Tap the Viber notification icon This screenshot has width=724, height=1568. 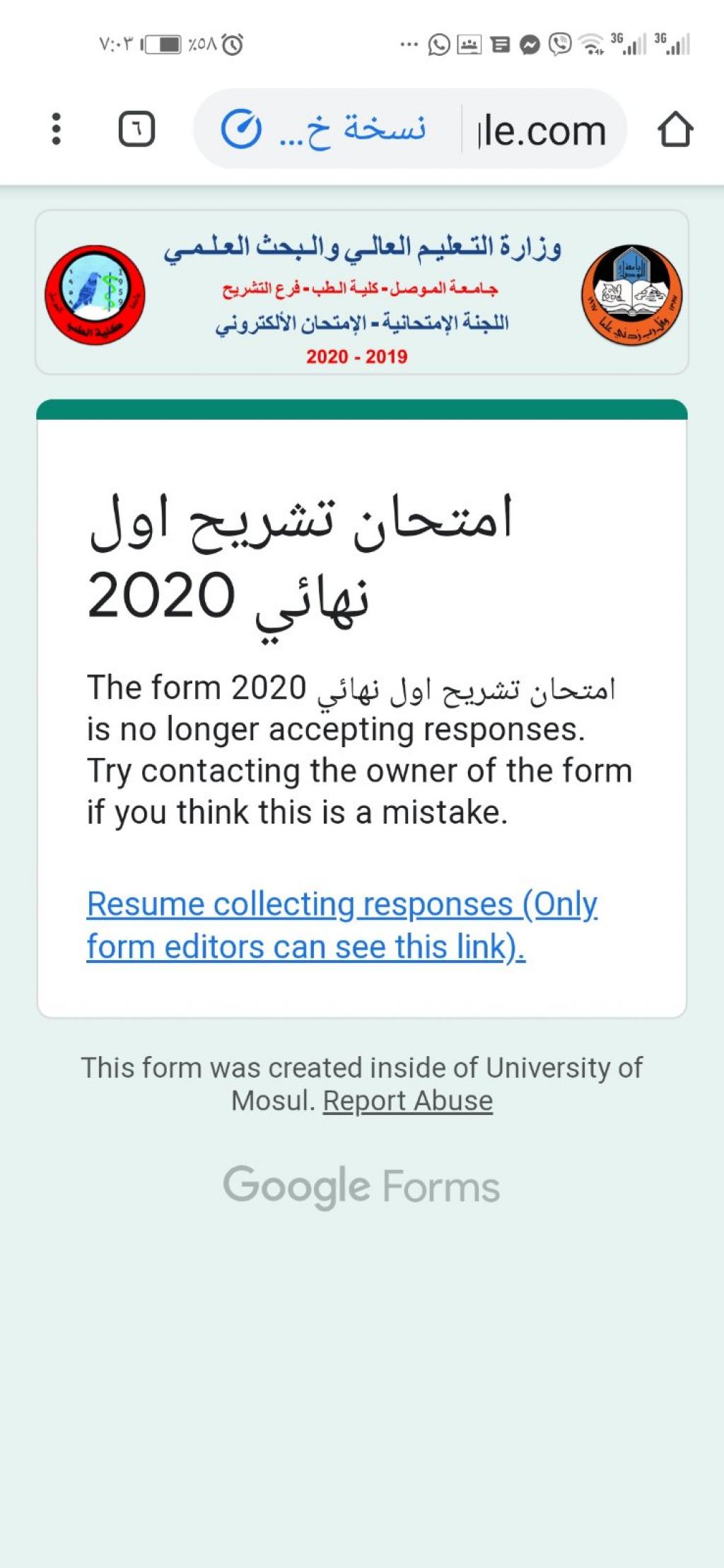coord(560,45)
